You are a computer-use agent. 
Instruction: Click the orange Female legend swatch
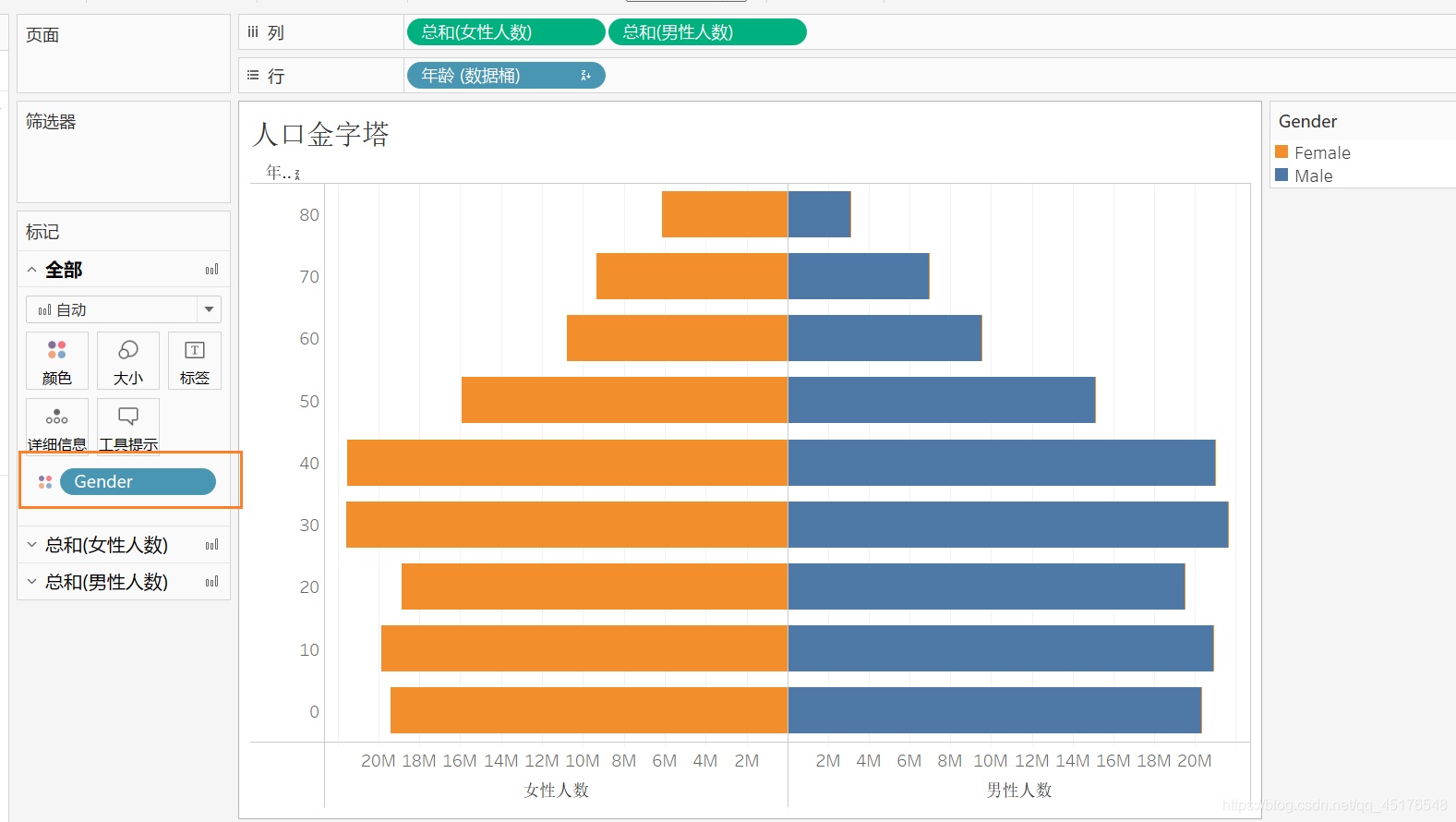pos(1282,152)
